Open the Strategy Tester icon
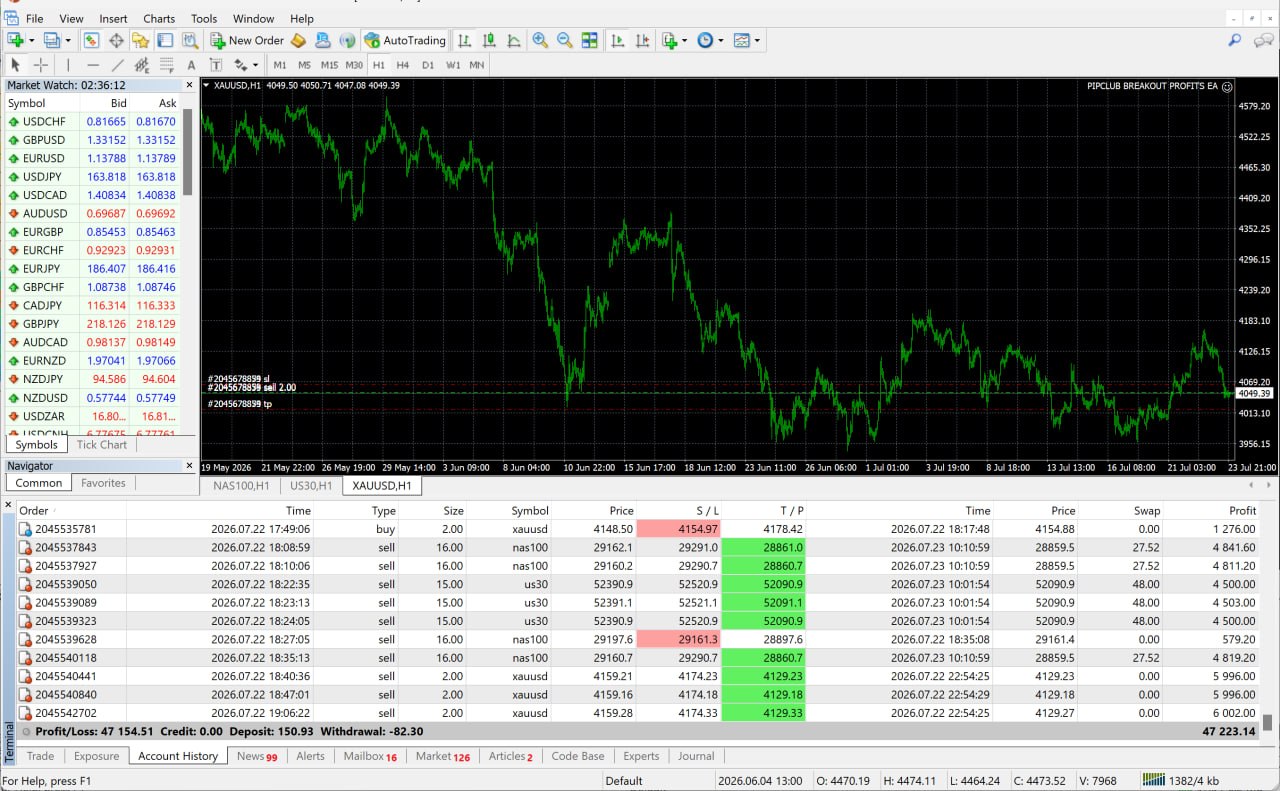The width and height of the screenshot is (1280, 791). coord(190,40)
